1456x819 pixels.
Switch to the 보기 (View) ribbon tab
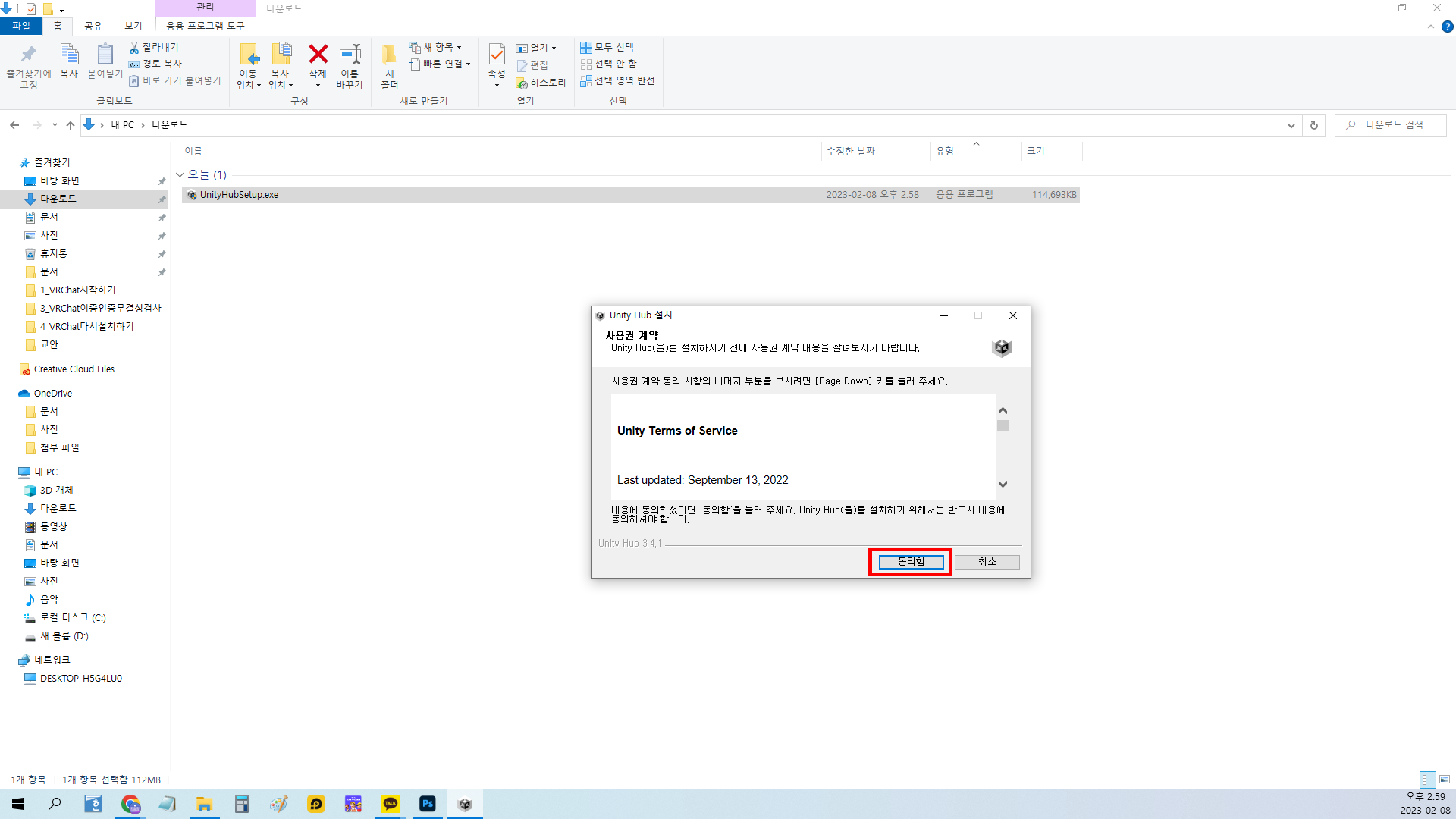coord(133,26)
